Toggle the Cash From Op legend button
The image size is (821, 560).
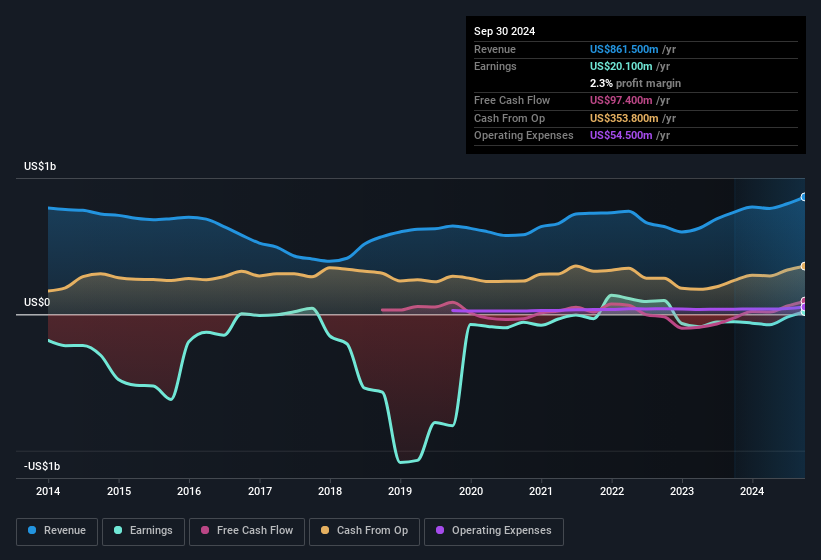pos(364,531)
